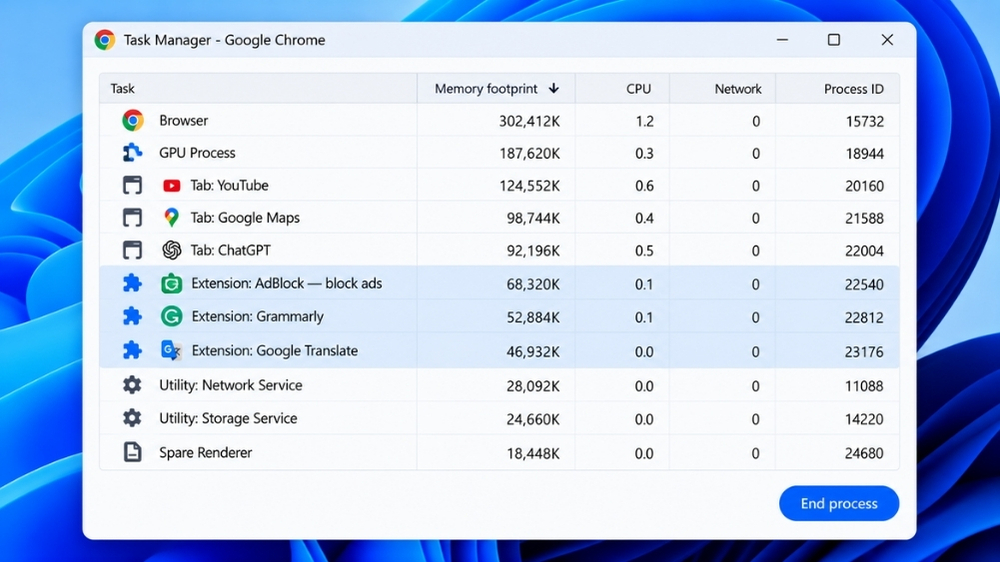Click process ID 22004

(x=864, y=251)
